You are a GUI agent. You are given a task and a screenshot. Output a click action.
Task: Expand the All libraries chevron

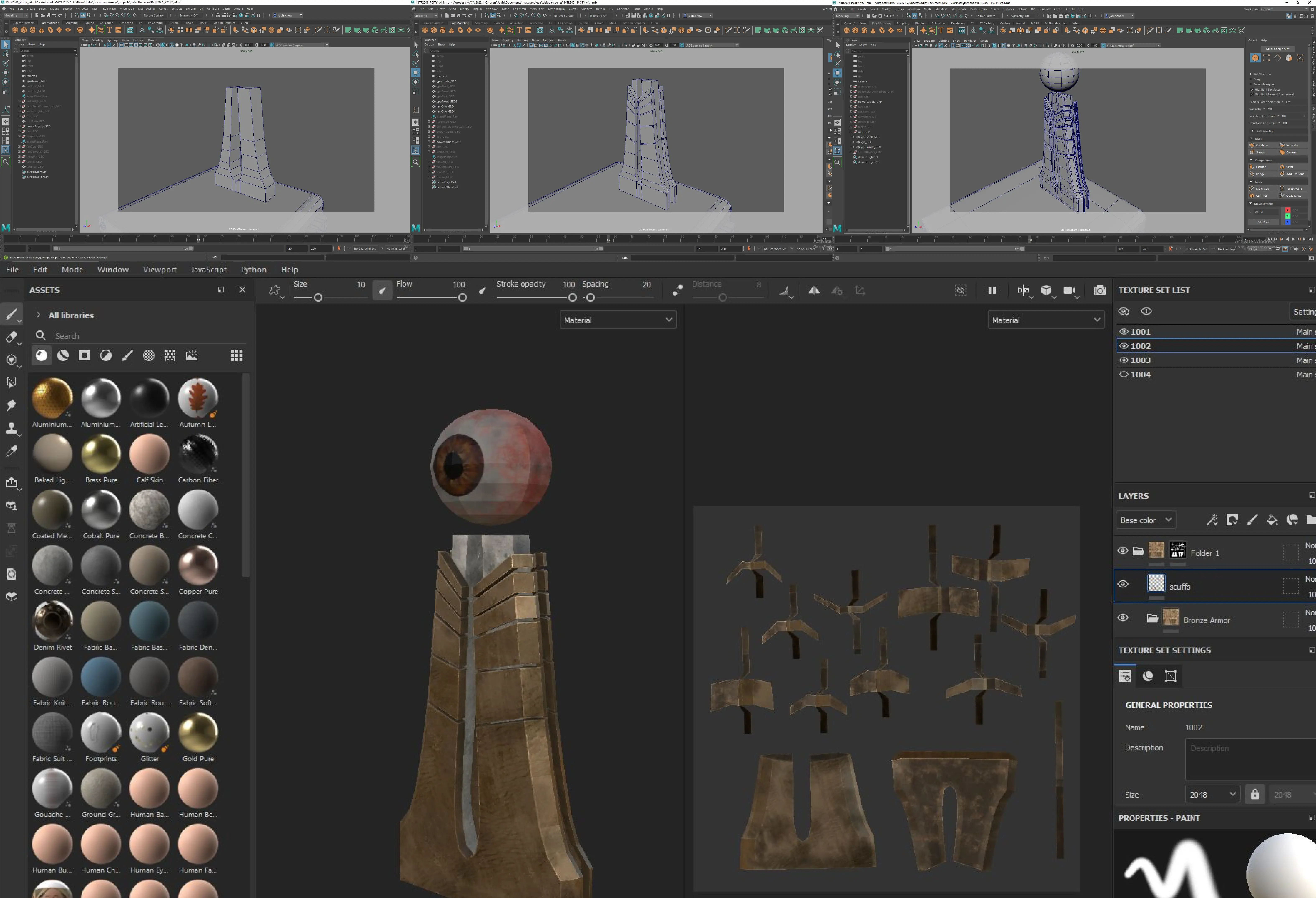38,315
